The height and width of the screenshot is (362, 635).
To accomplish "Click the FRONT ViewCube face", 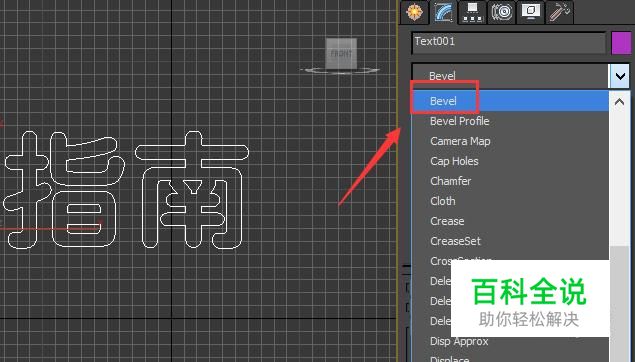I will click(341, 53).
